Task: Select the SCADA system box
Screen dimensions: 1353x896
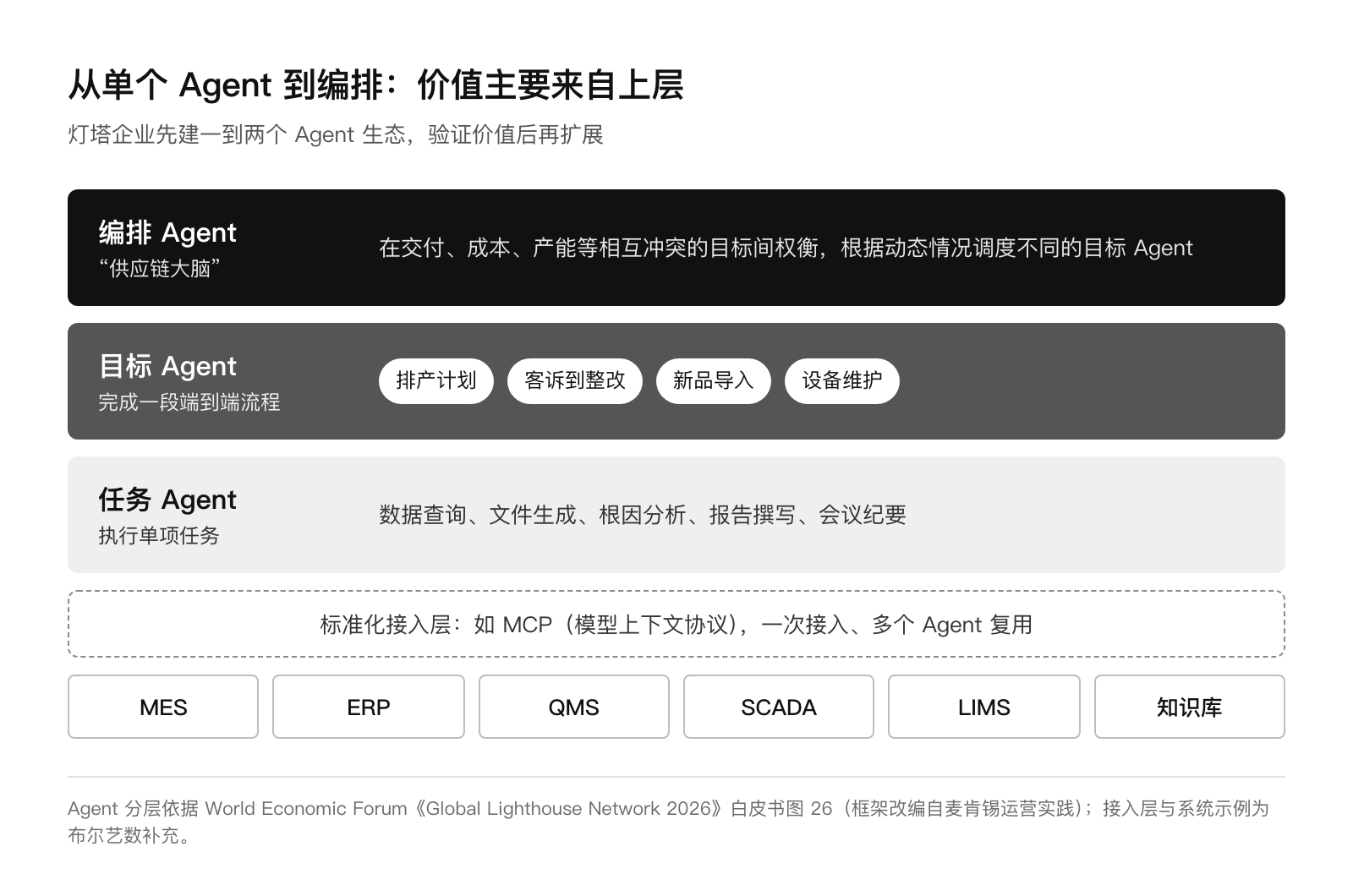Action: [x=779, y=707]
